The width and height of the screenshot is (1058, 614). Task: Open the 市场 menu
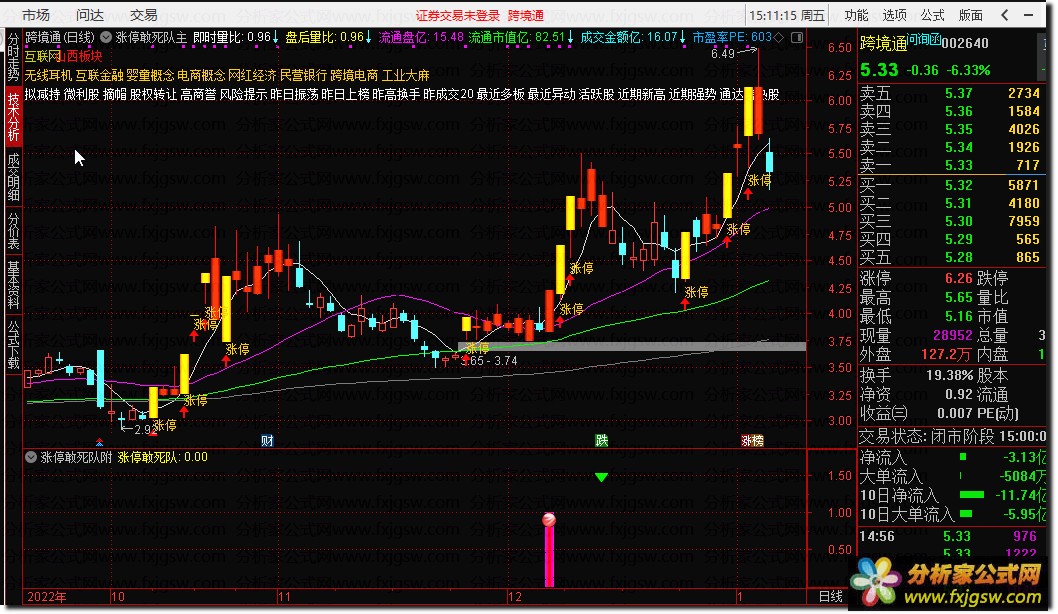coord(35,15)
